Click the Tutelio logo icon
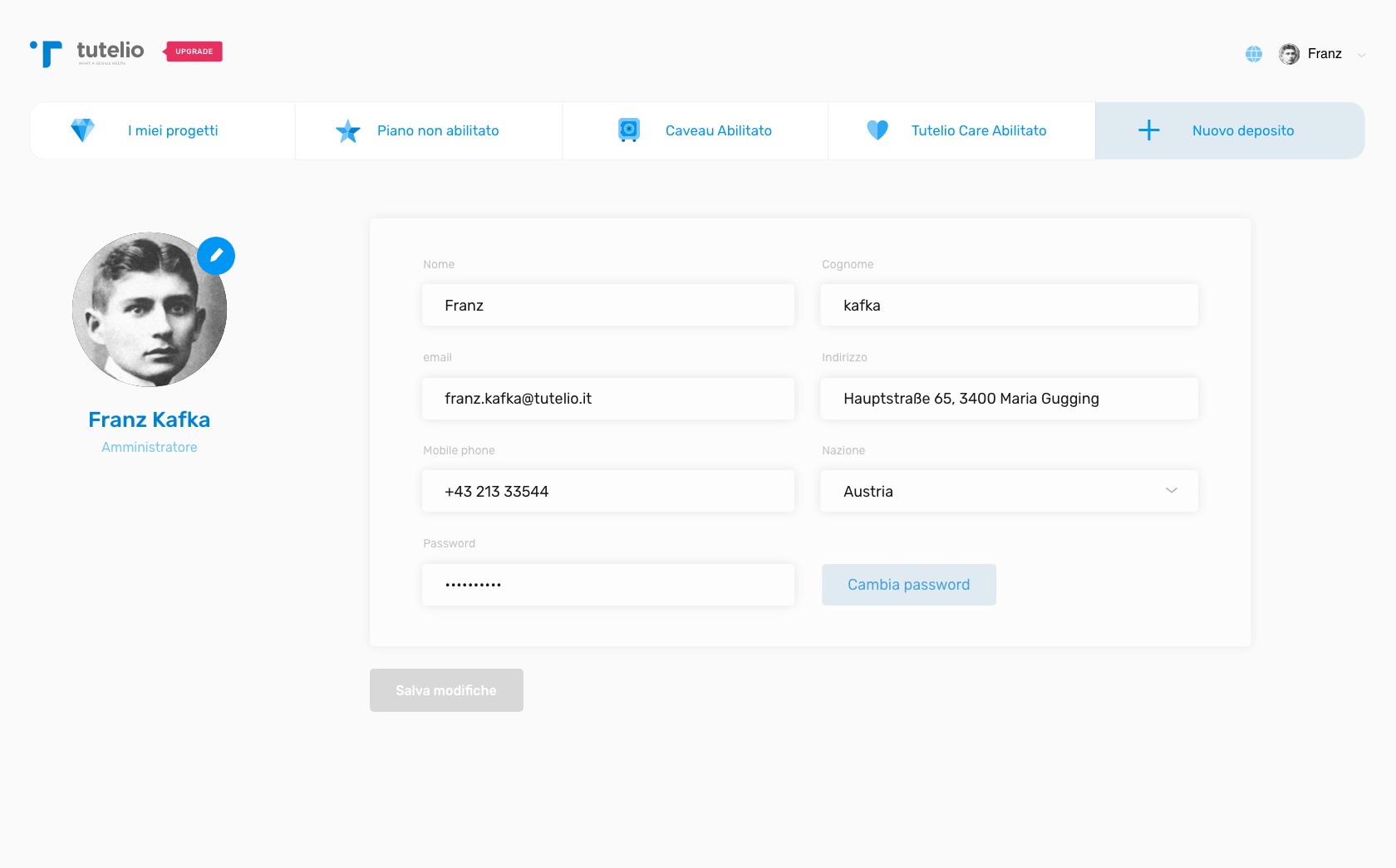Viewport: 1396px width, 868px height. click(x=47, y=53)
